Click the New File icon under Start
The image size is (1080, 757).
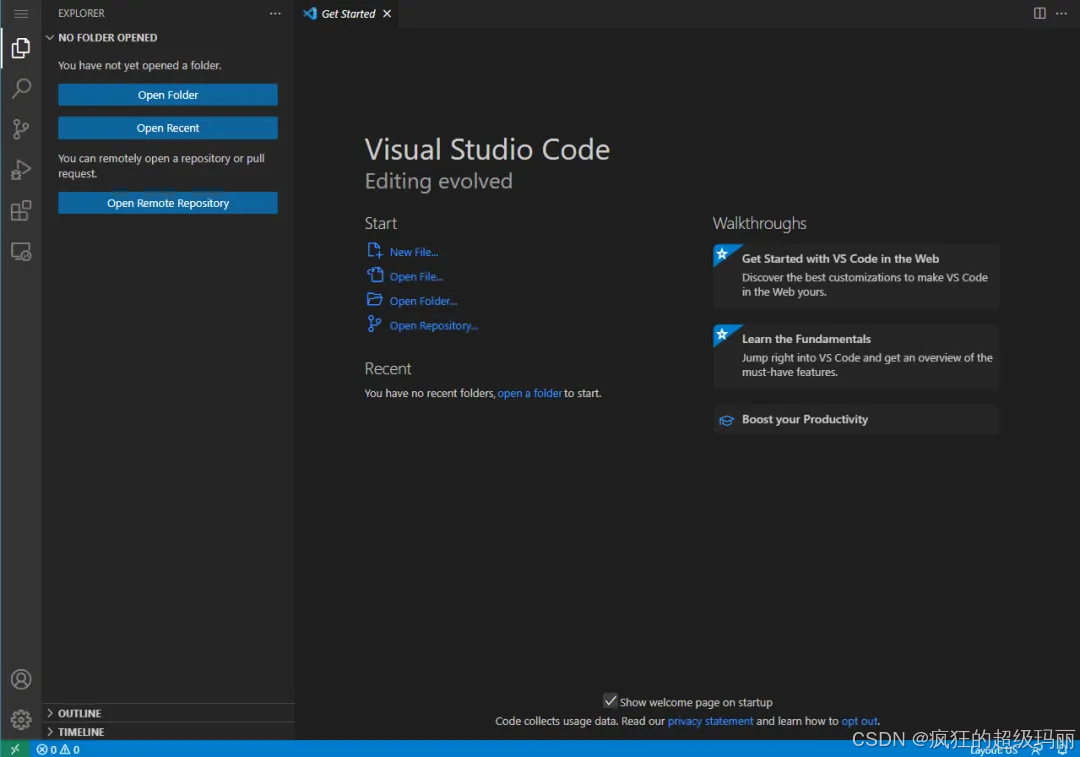pyautogui.click(x=374, y=251)
